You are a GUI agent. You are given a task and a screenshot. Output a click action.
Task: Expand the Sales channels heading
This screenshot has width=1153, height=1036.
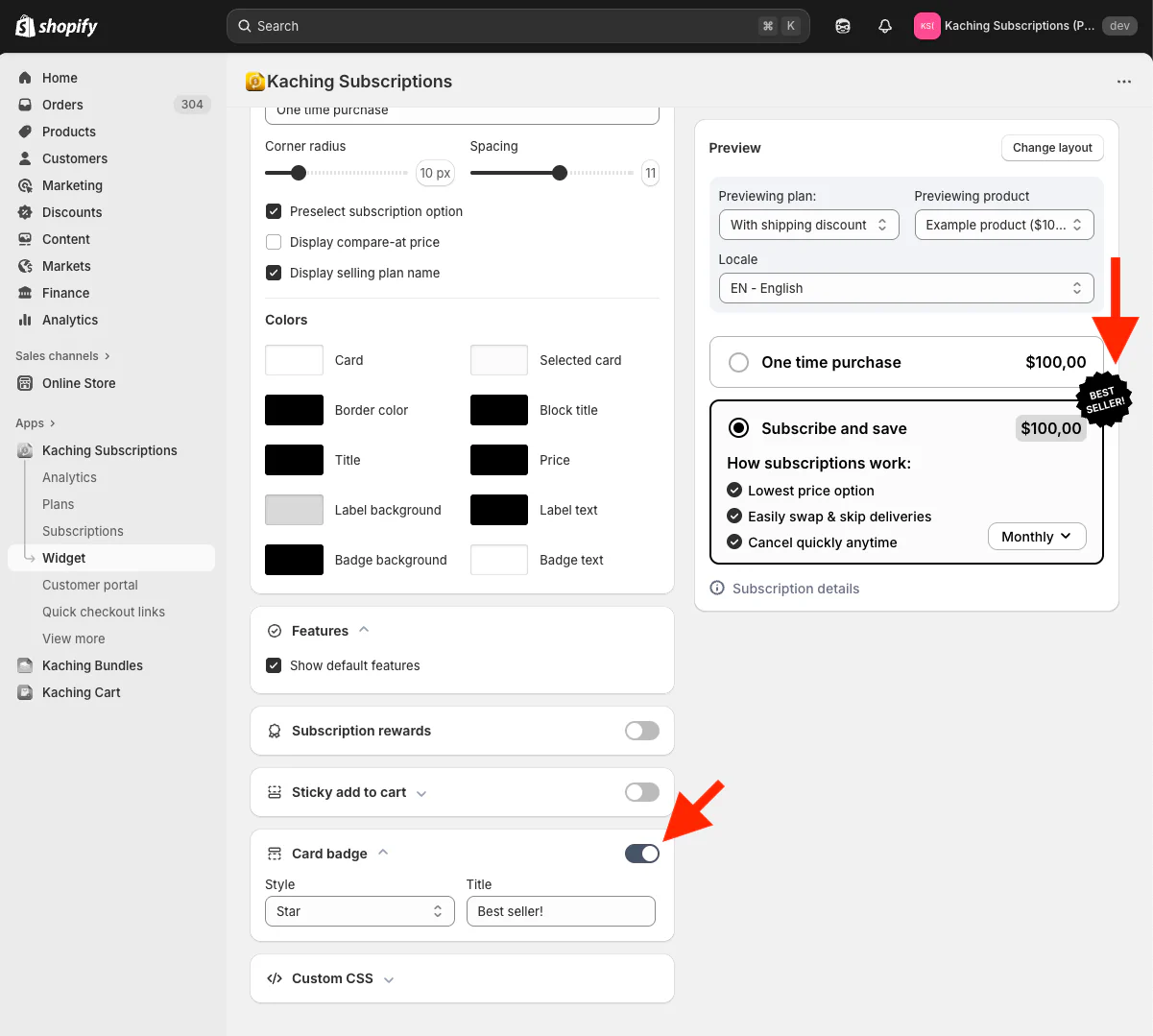tap(62, 356)
